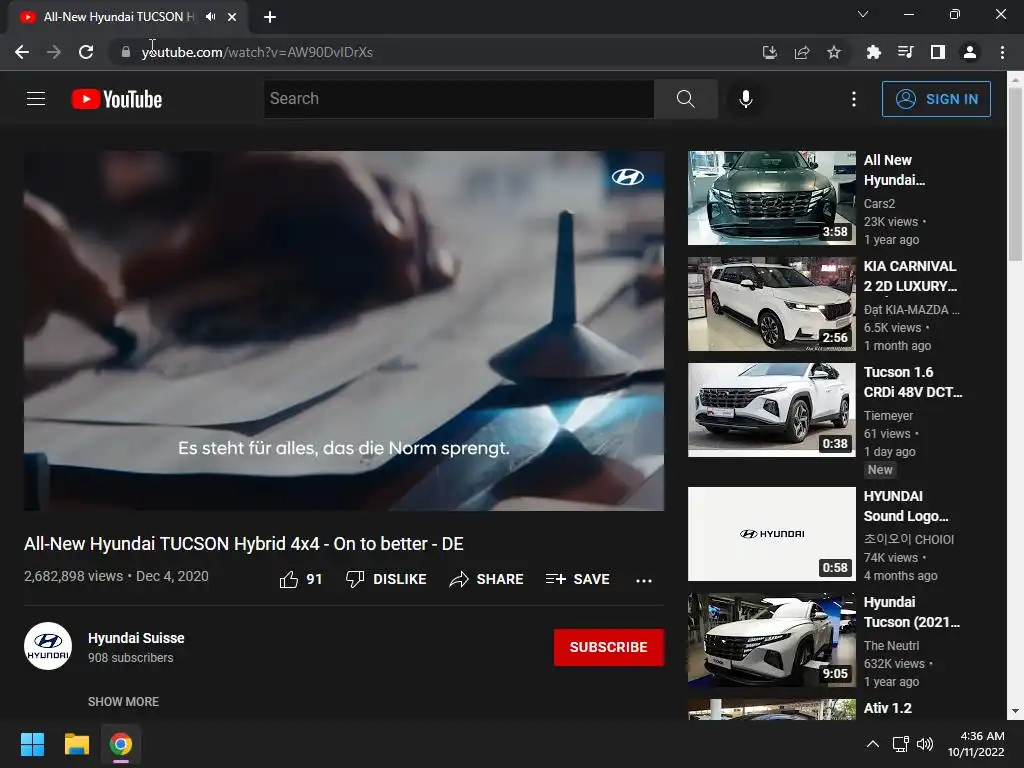Screen dimensions: 1024x768
Task: Click Chrome icon in taskbar
Action: click(x=120, y=744)
